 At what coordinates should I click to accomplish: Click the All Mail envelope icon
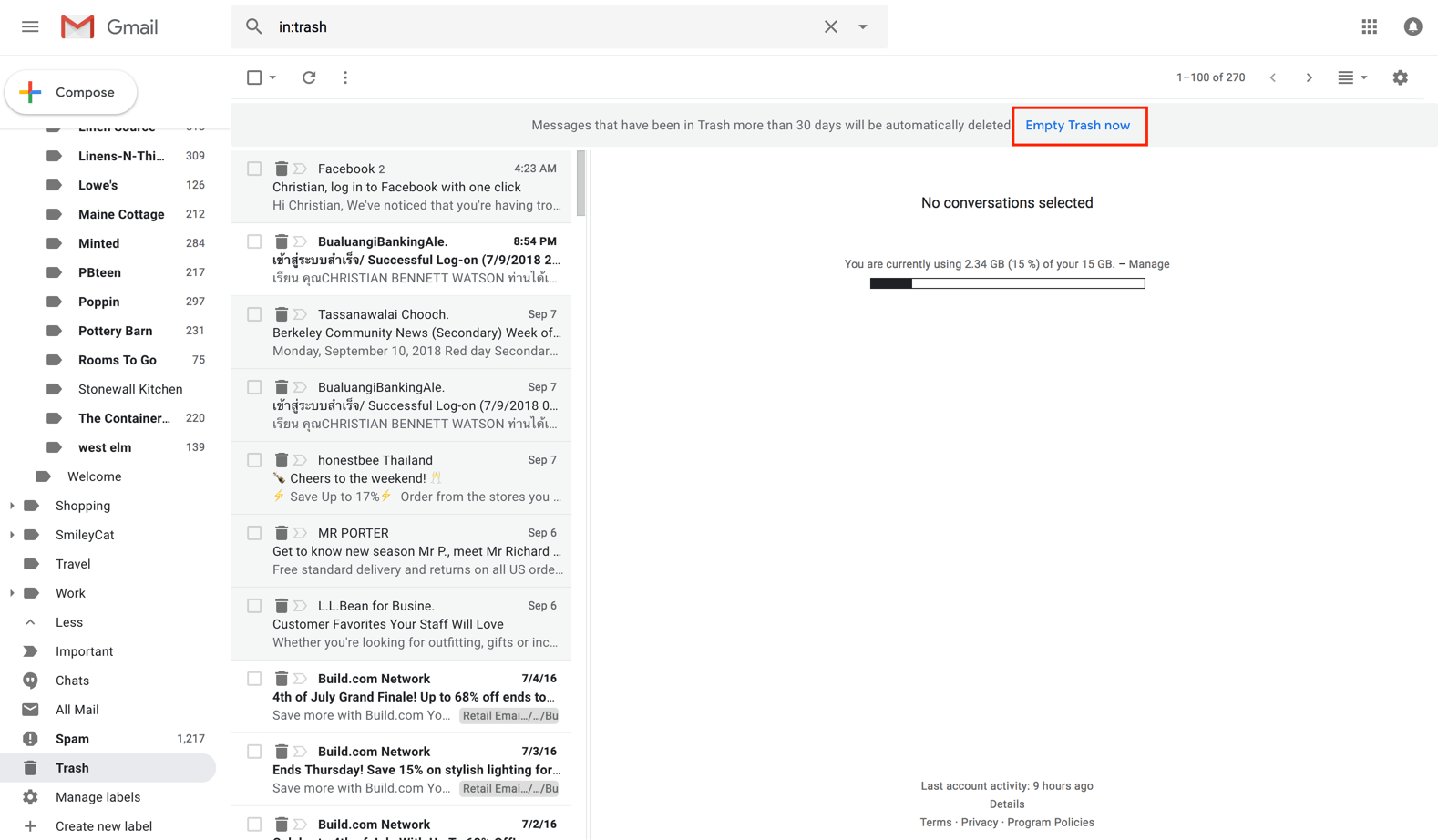tap(30, 710)
